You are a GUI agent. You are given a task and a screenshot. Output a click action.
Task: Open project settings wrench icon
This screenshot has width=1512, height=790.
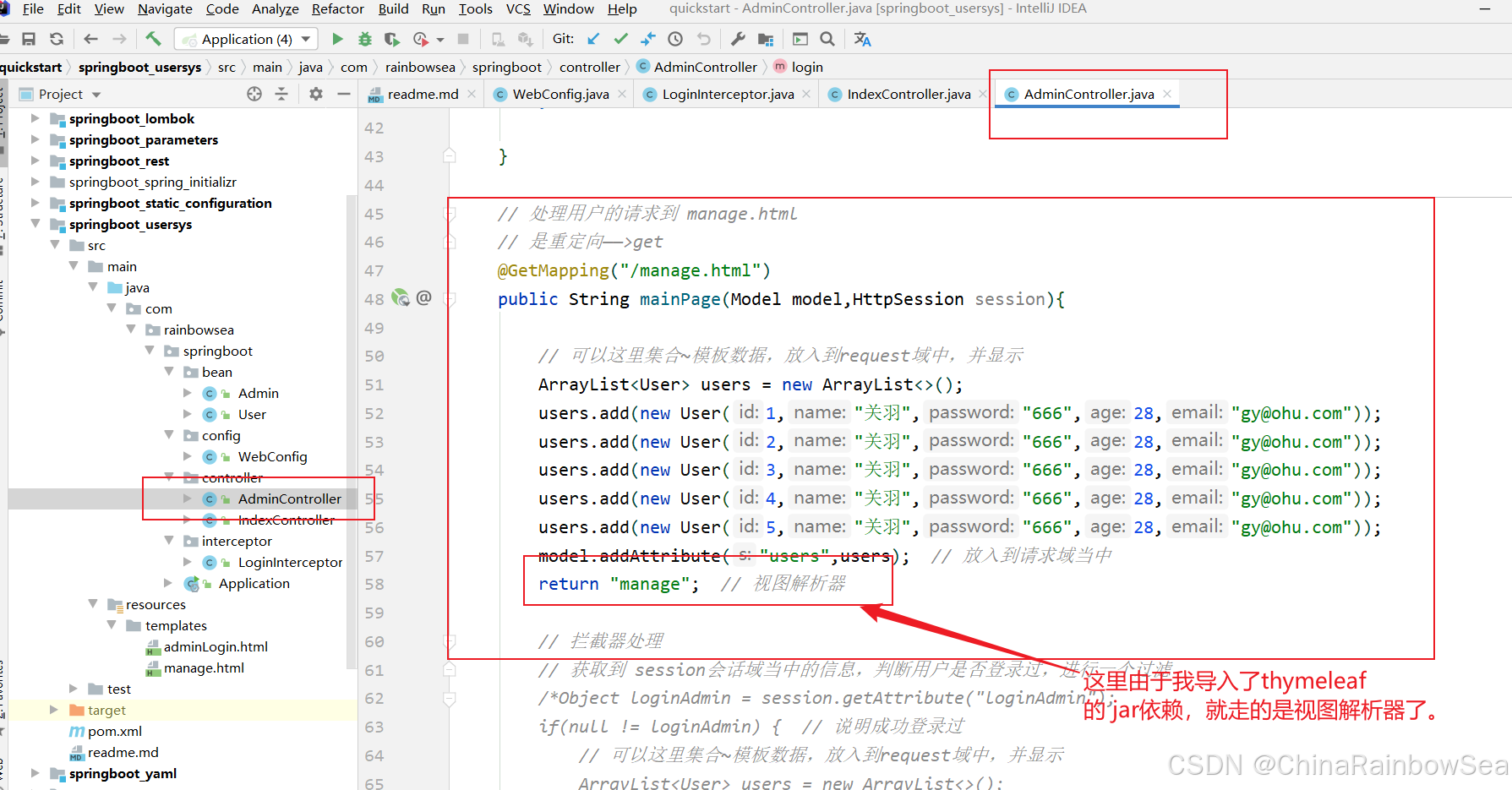[x=738, y=39]
